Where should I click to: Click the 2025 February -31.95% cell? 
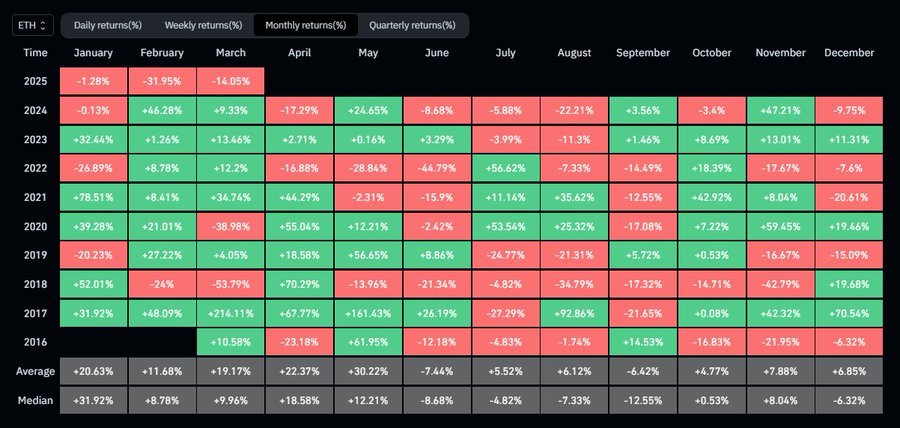point(162,80)
